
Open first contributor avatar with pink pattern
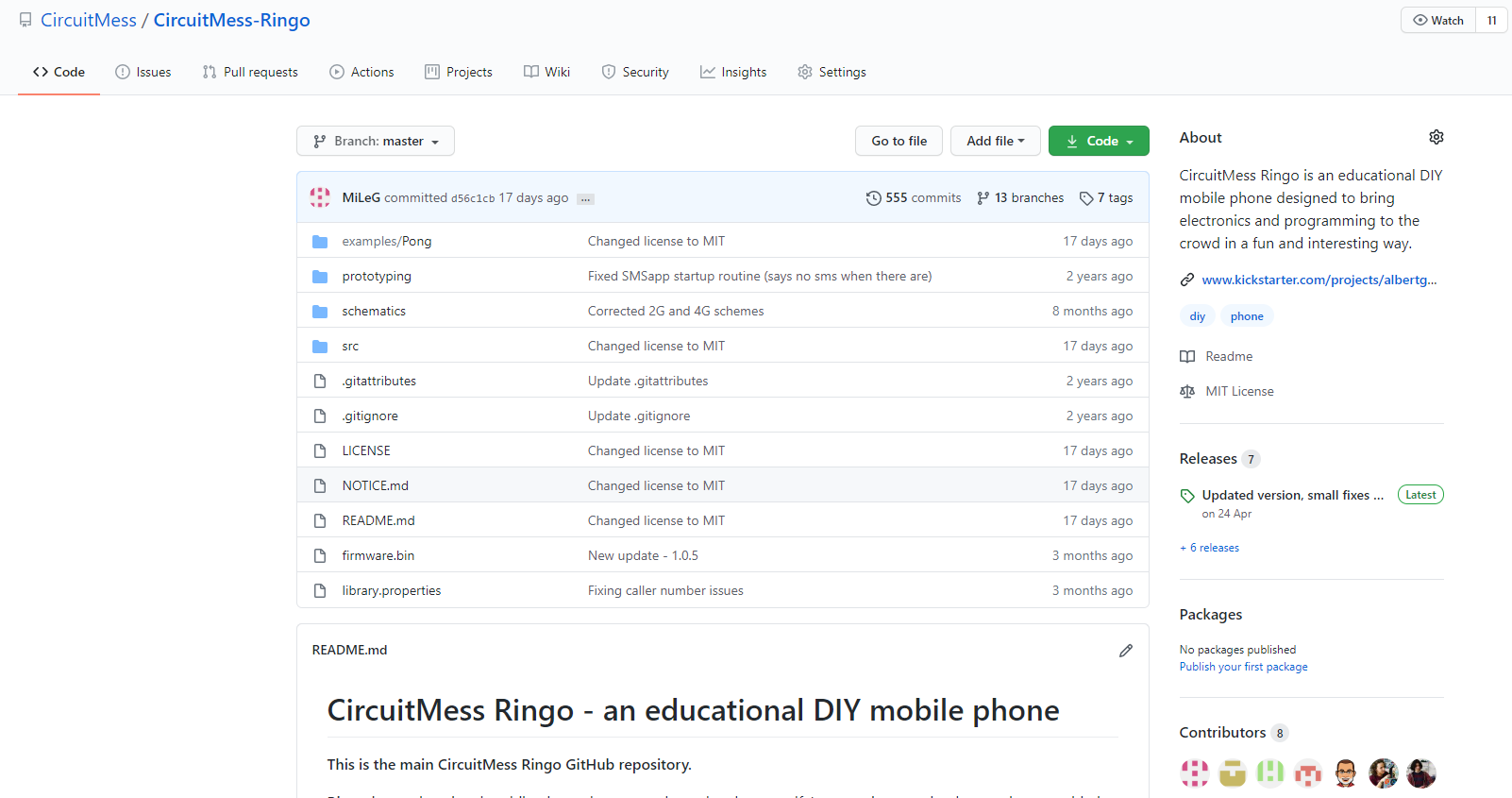1195,773
